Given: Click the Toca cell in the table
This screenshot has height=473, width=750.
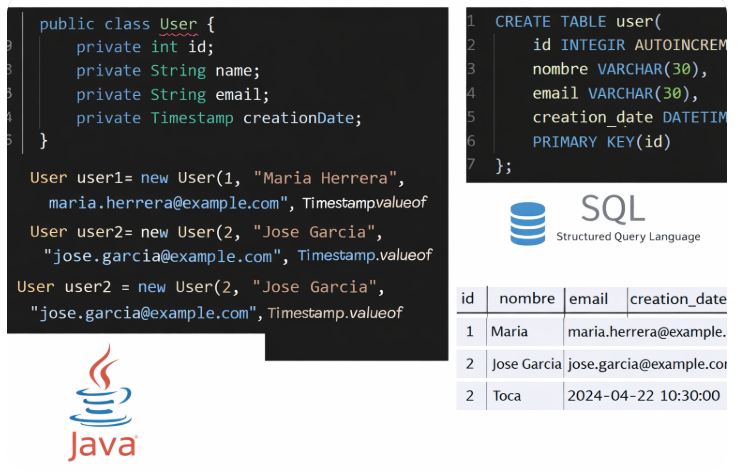Looking at the screenshot, I should click(506, 395).
